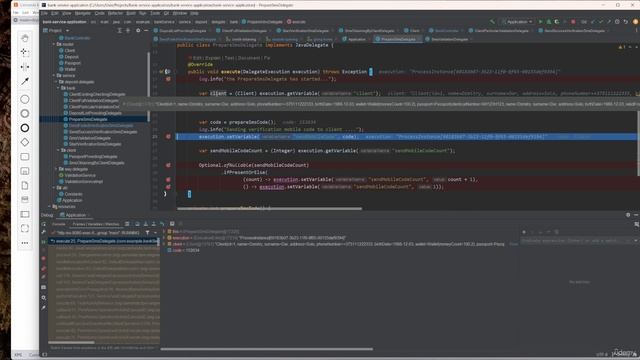Create a start event circle from palette

(x=25, y=99)
